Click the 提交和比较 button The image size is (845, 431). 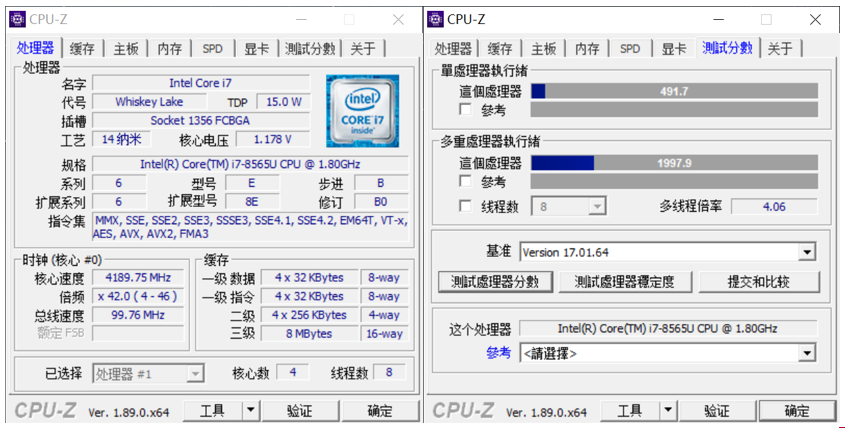click(x=758, y=282)
